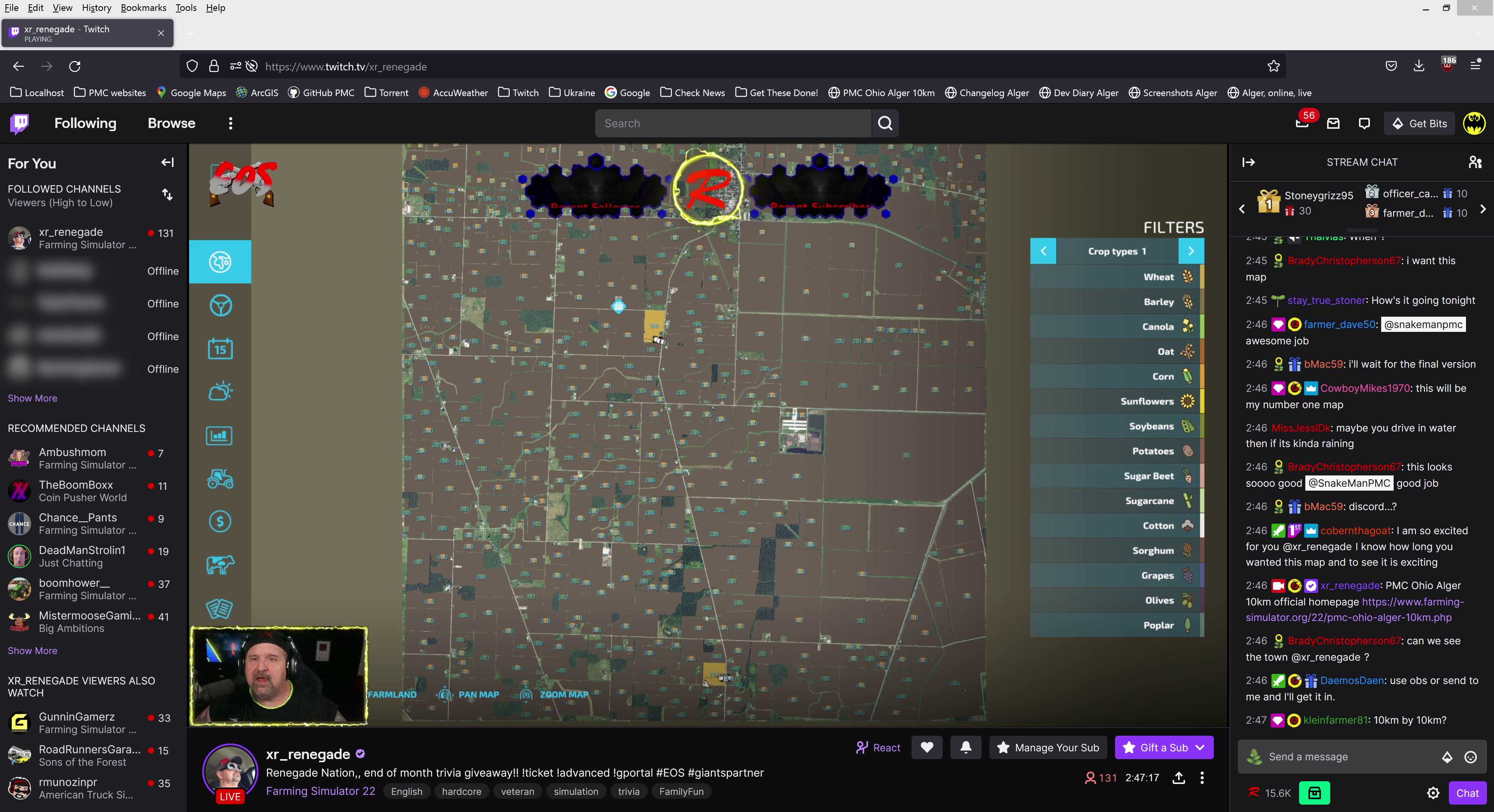
Task: Open the Tools menu
Action: coord(186,7)
